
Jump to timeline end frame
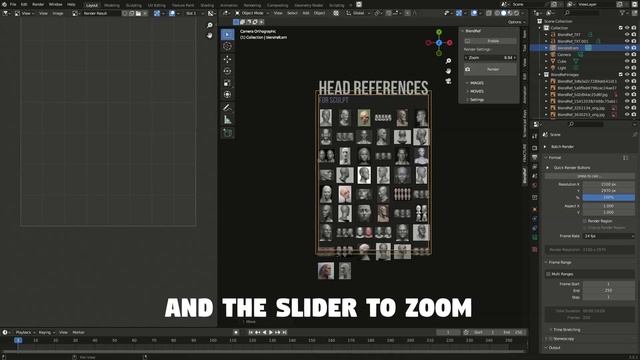(284, 332)
